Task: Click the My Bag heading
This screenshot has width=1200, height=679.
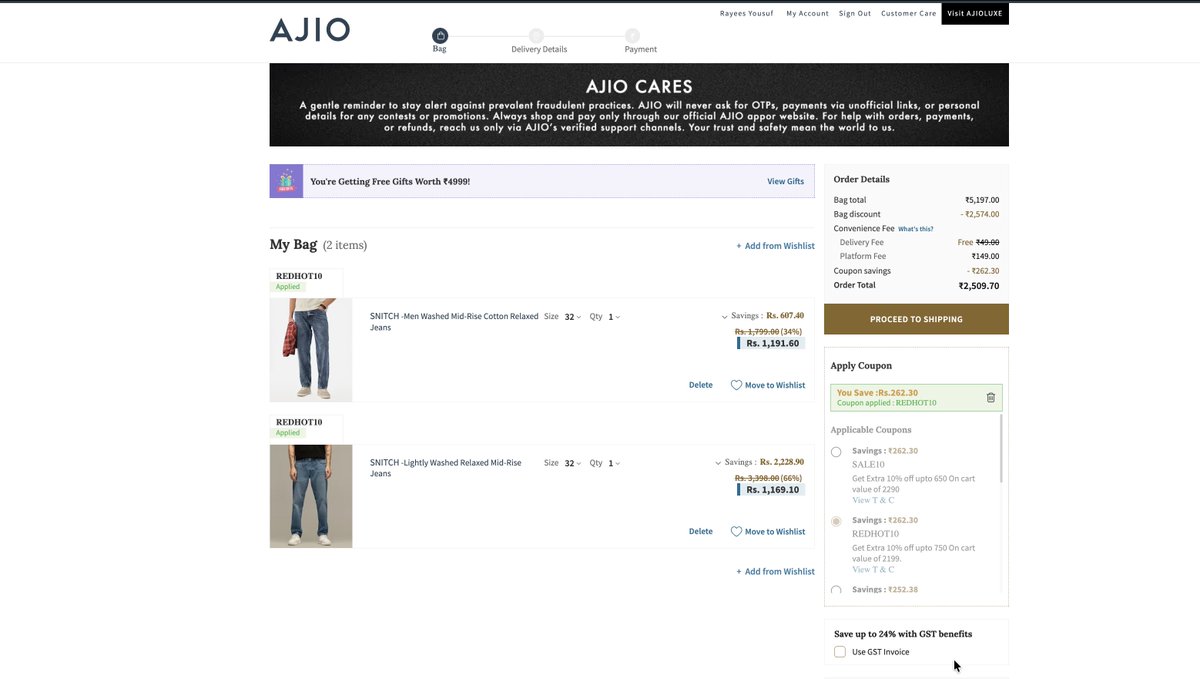Action: (x=293, y=245)
